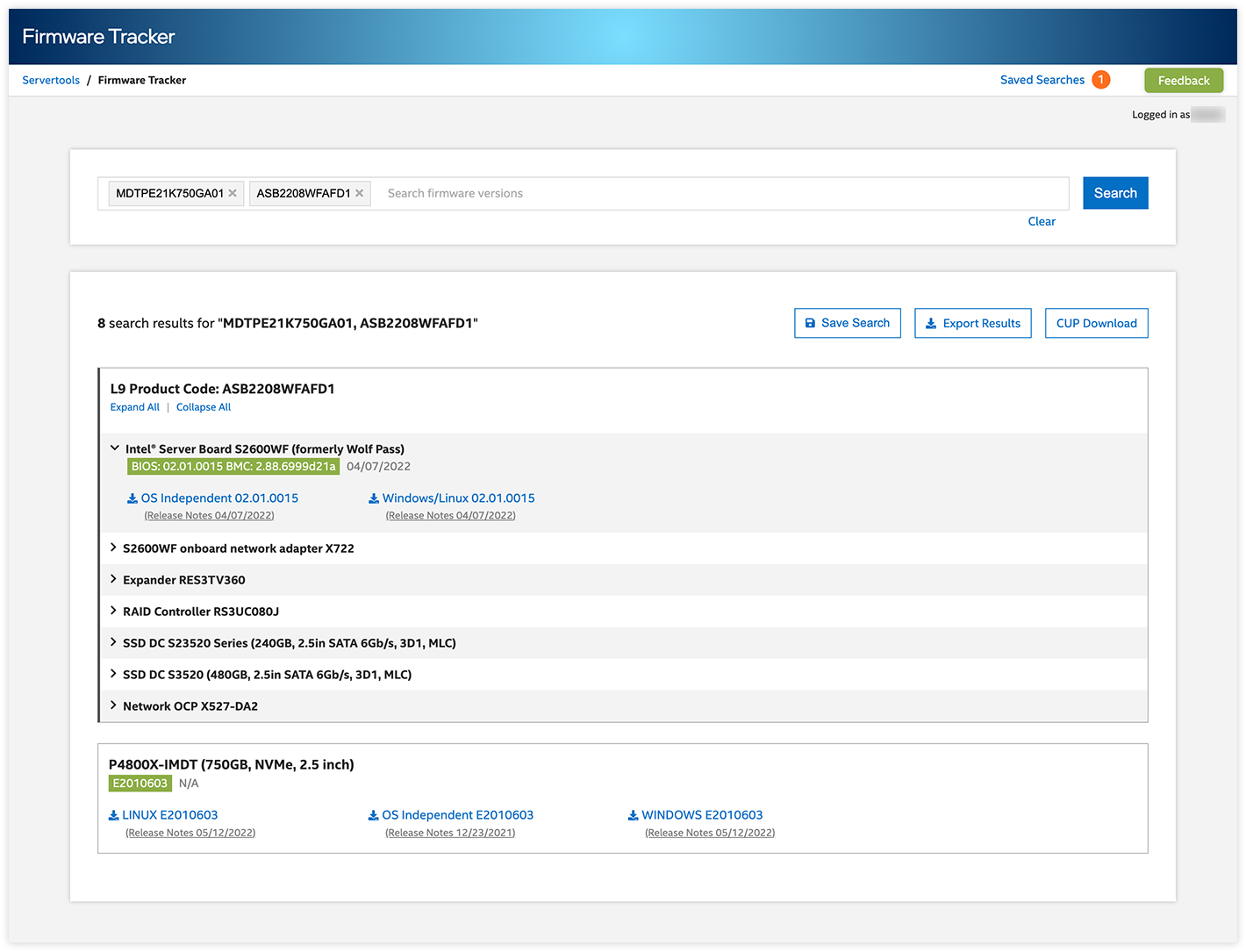Open Release Notes 04/07/2022 under Windows/Linux 02.01.0015
Screen dimensions: 1246x952
(451, 515)
